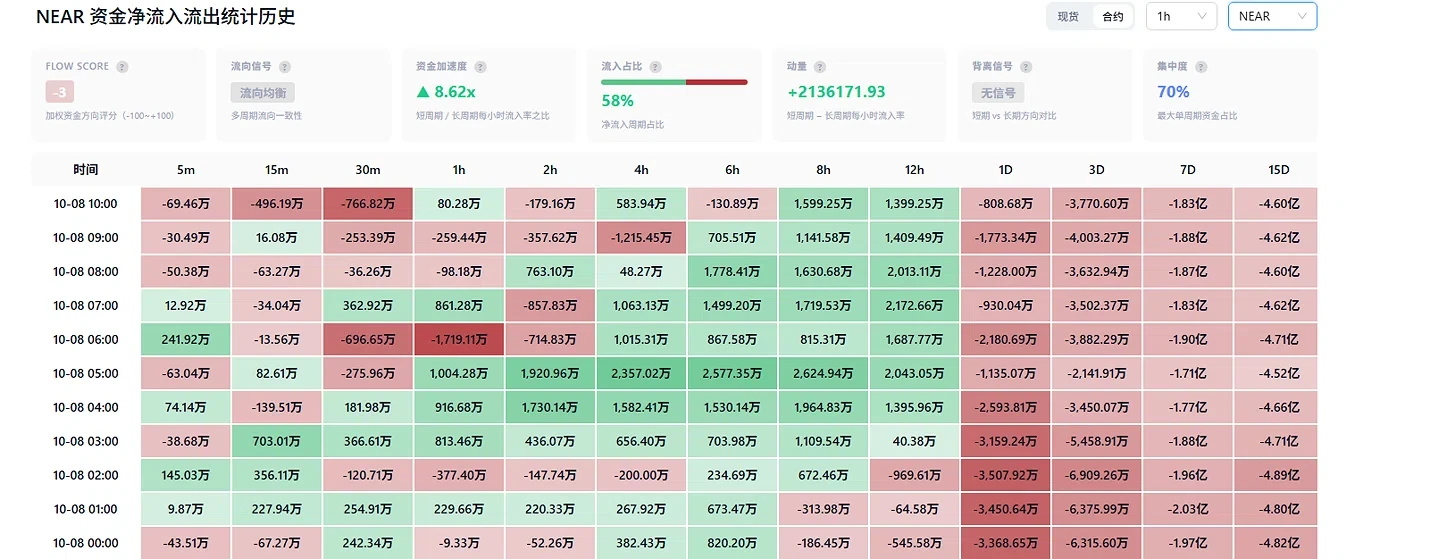Screen dimensions: 1430x559
Task: Click the 1D column header
Action: coord(1006,170)
